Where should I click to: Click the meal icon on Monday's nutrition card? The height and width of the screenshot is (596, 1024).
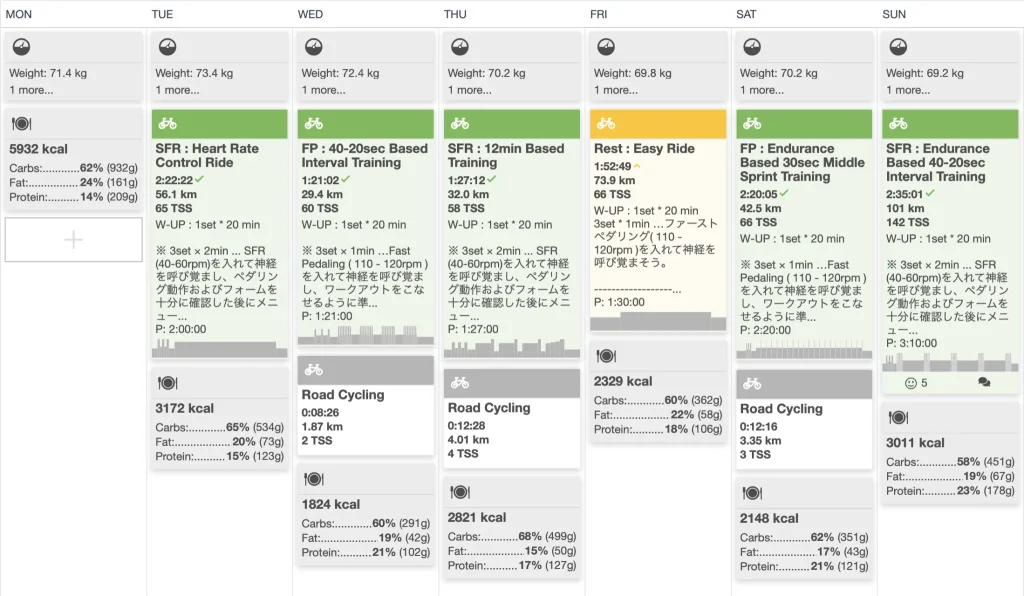22,124
